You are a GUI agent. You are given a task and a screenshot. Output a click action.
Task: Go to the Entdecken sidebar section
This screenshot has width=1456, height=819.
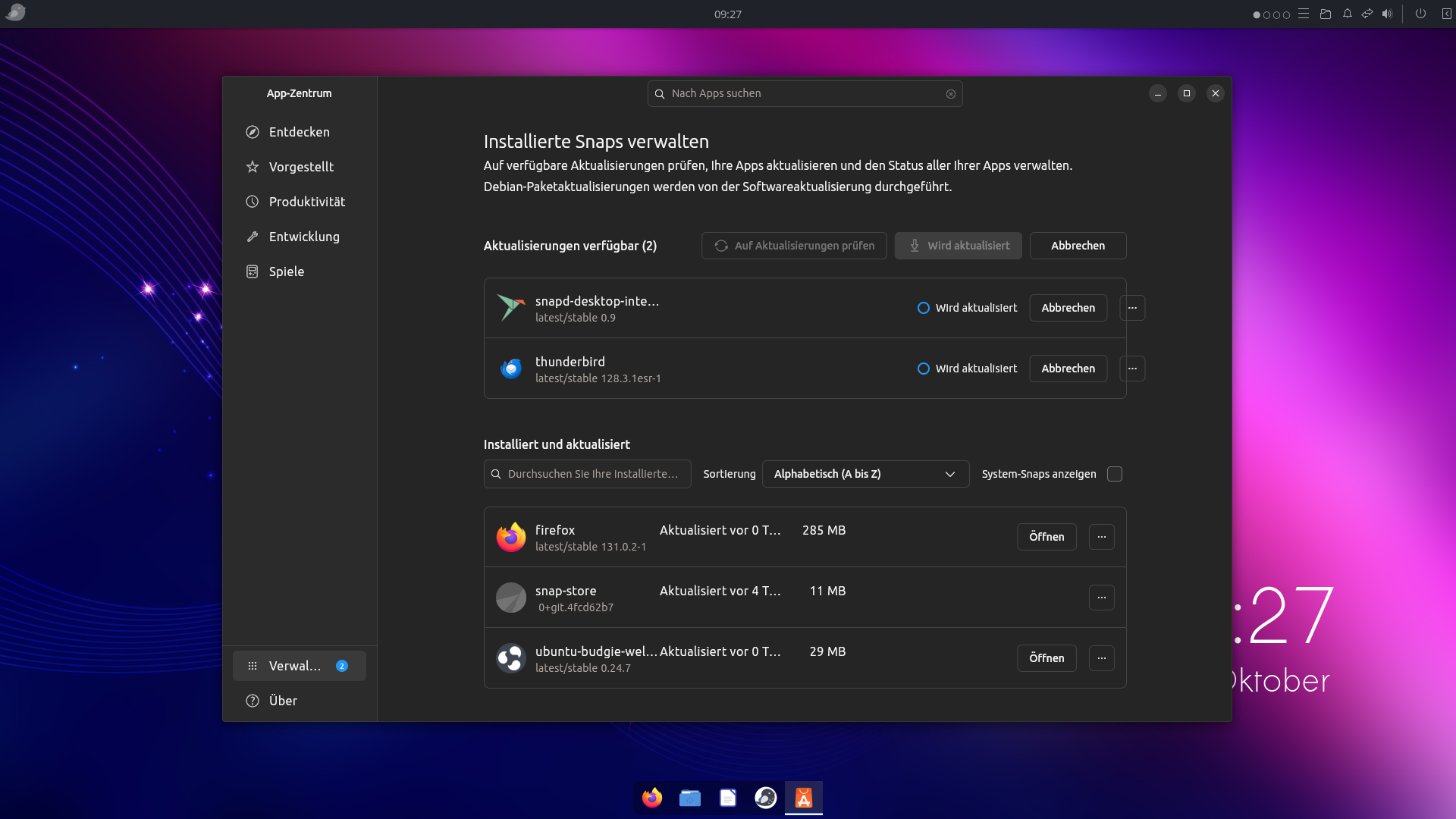pos(299,132)
